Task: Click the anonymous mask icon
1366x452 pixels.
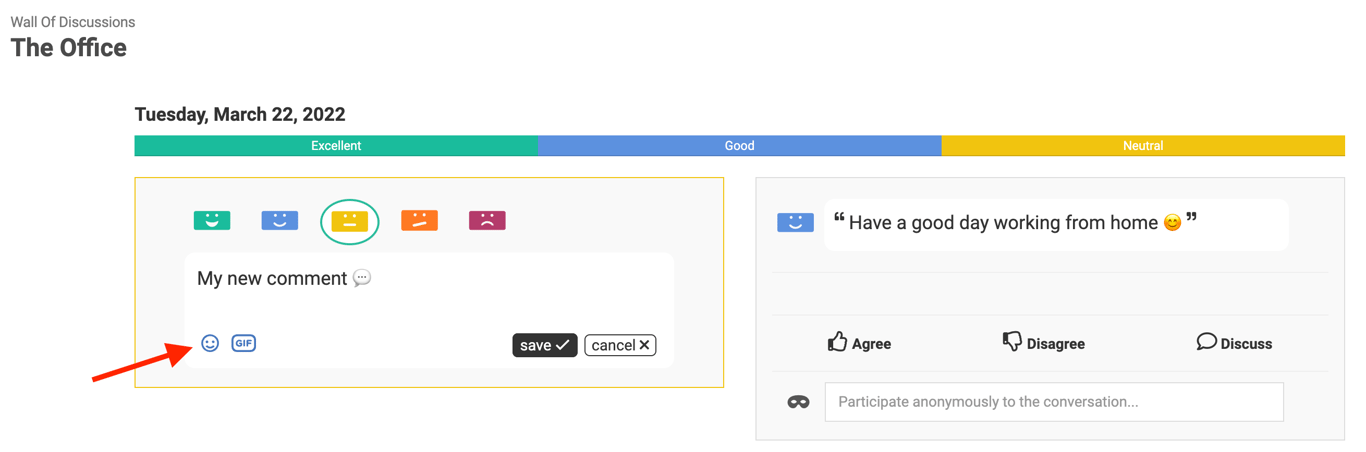Action: pos(798,402)
